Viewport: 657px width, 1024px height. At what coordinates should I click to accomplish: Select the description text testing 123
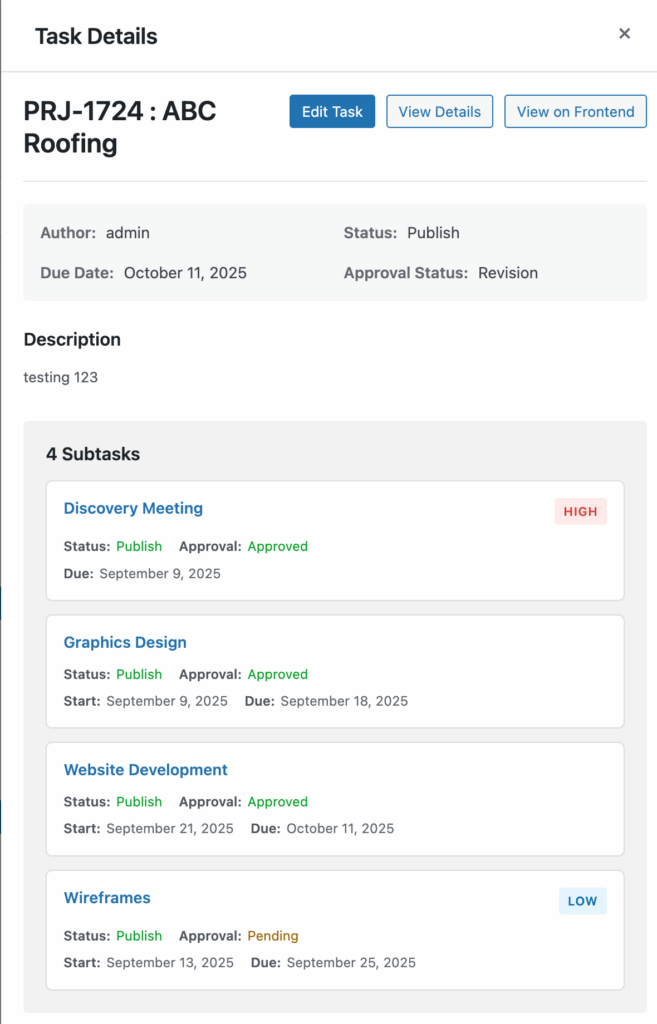pos(61,378)
